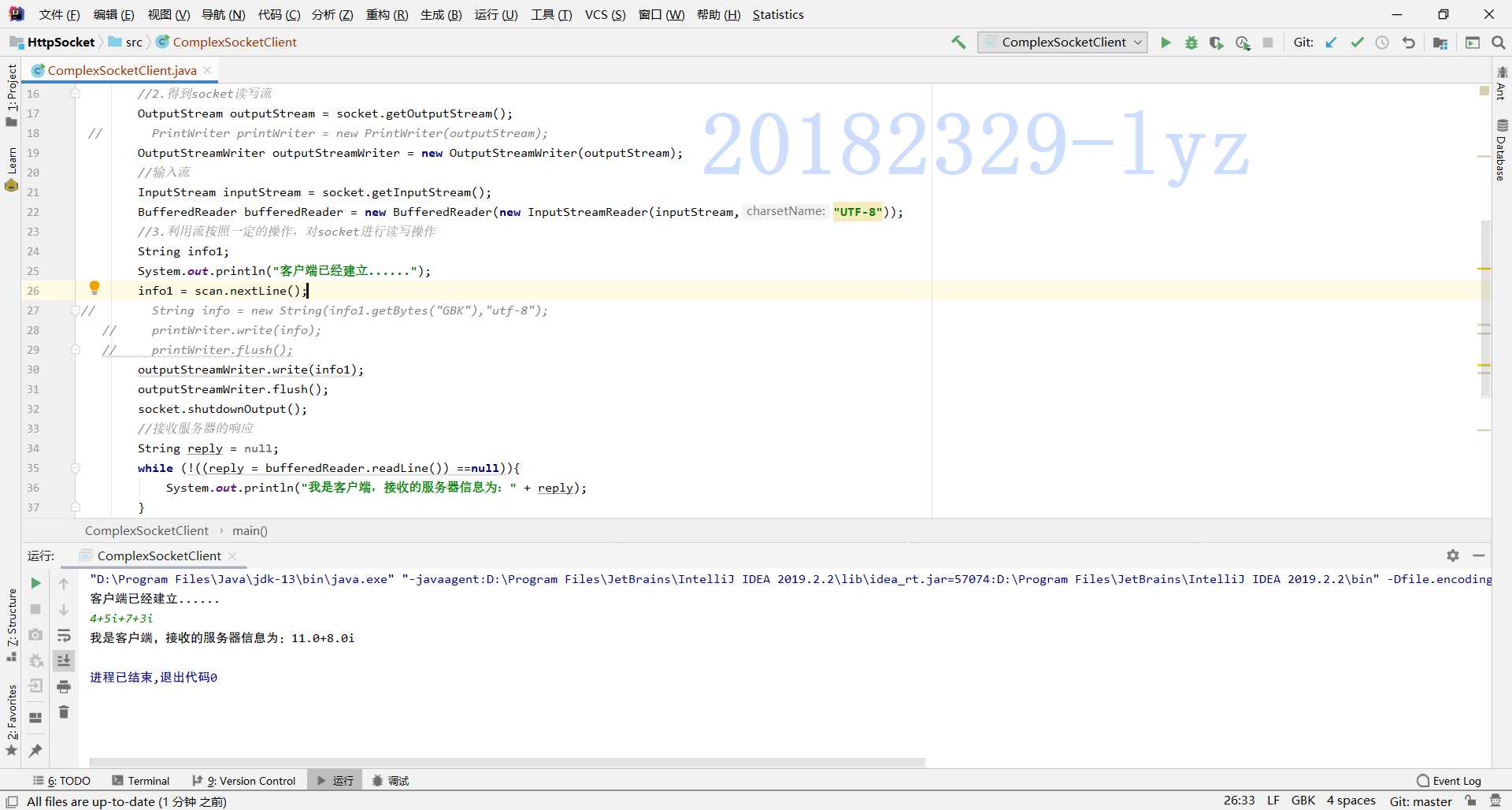Click the Run Anything icon in toolbar
Viewport: 1512px width, 810px height.
(x=1473, y=43)
